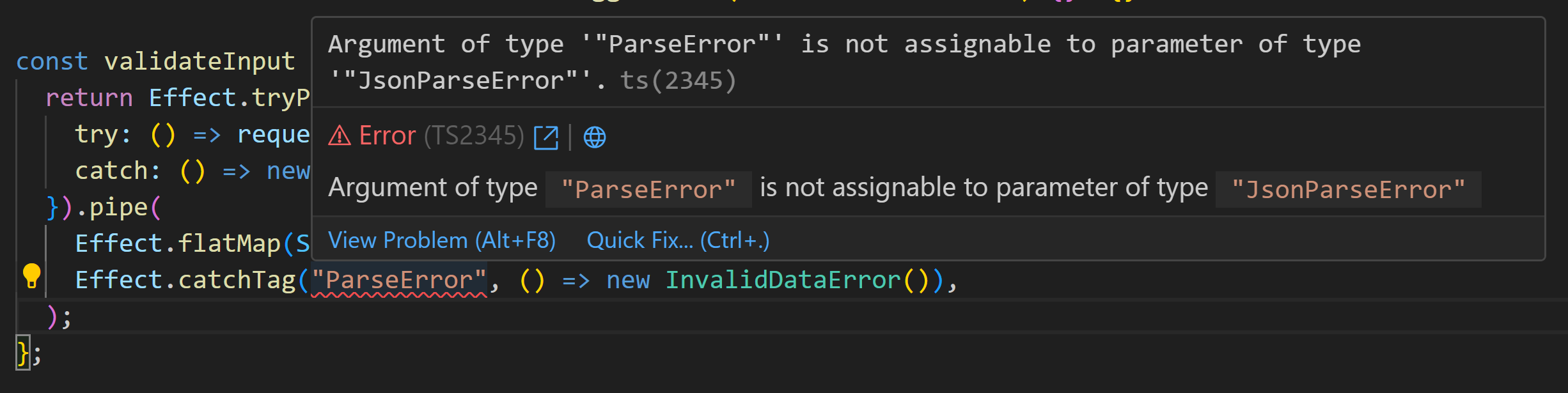Click the closing brace on the last line

(x=23, y=353)
